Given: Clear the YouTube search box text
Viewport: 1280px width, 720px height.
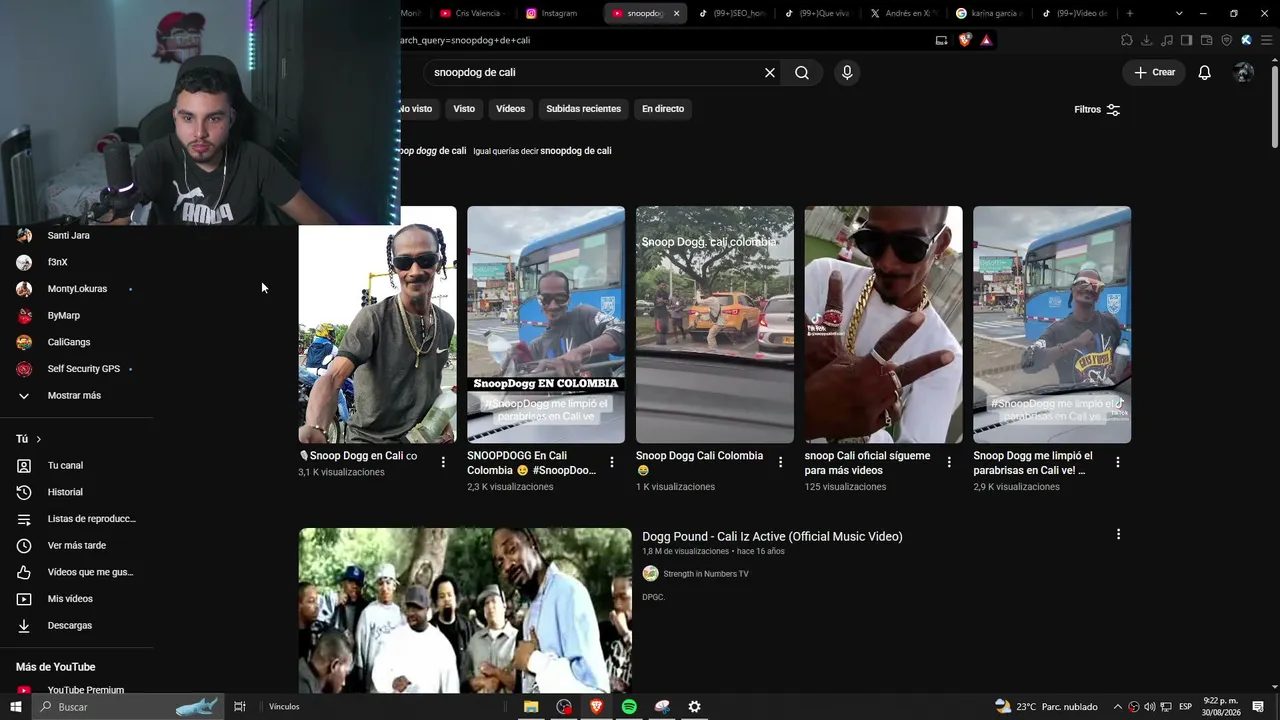Looking at the screenshot, I should 770,72.
